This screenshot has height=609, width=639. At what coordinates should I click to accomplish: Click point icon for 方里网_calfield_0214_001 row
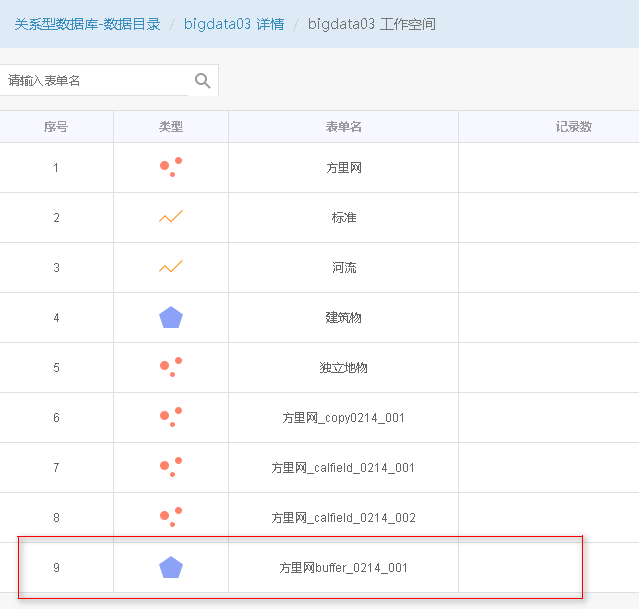pos(171,467)
